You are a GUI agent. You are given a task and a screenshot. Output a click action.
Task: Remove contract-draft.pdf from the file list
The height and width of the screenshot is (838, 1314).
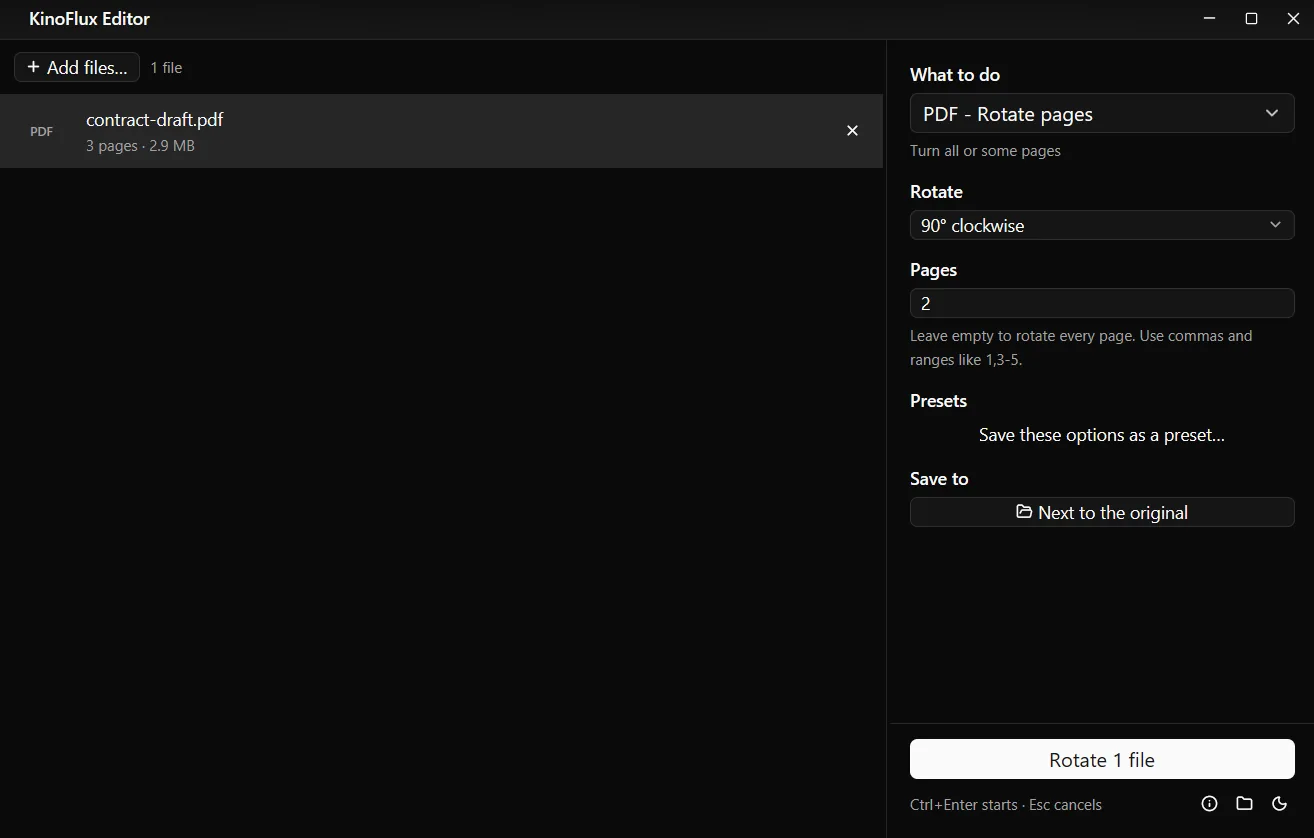click(x=852, y=131)
